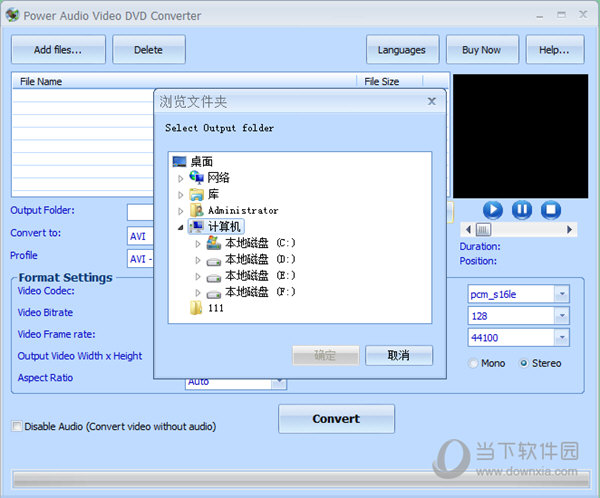Open the 128 audio bitrate dropdown
Image resolution: width=600 pixels, height=498 pixels.
tap(562, 316)
